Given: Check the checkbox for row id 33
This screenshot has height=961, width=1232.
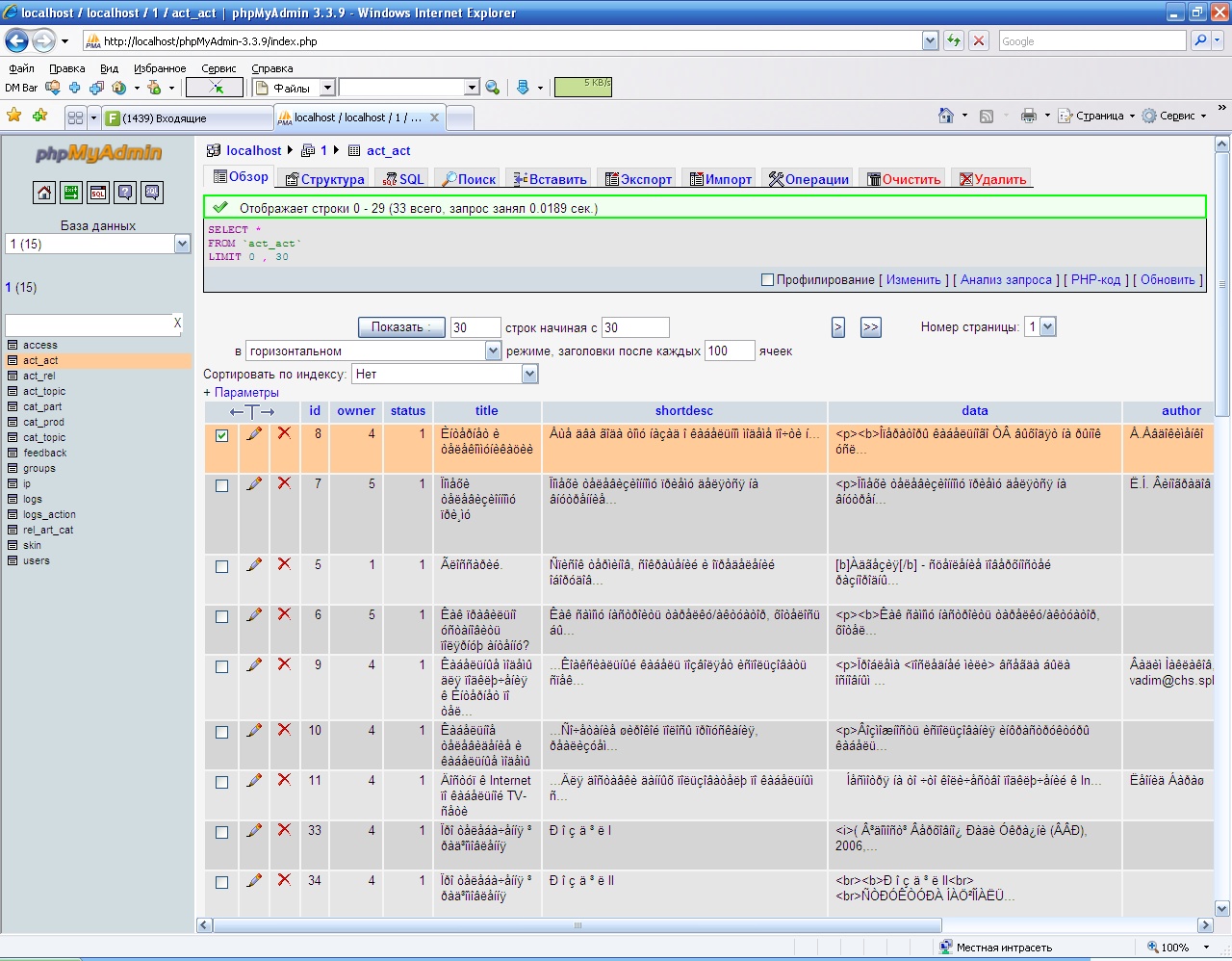Looking at the screenshot, I should (222, 832).
